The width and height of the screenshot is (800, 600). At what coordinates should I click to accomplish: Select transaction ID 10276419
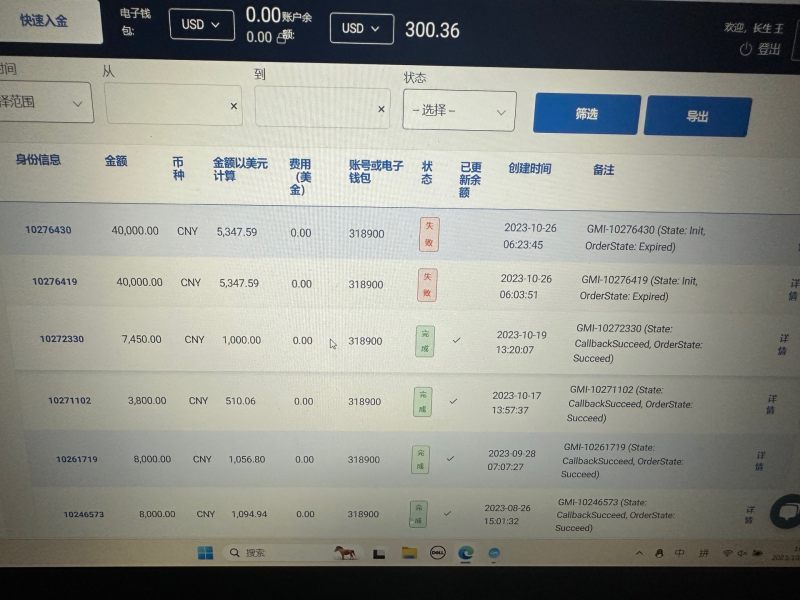[55, 281]
